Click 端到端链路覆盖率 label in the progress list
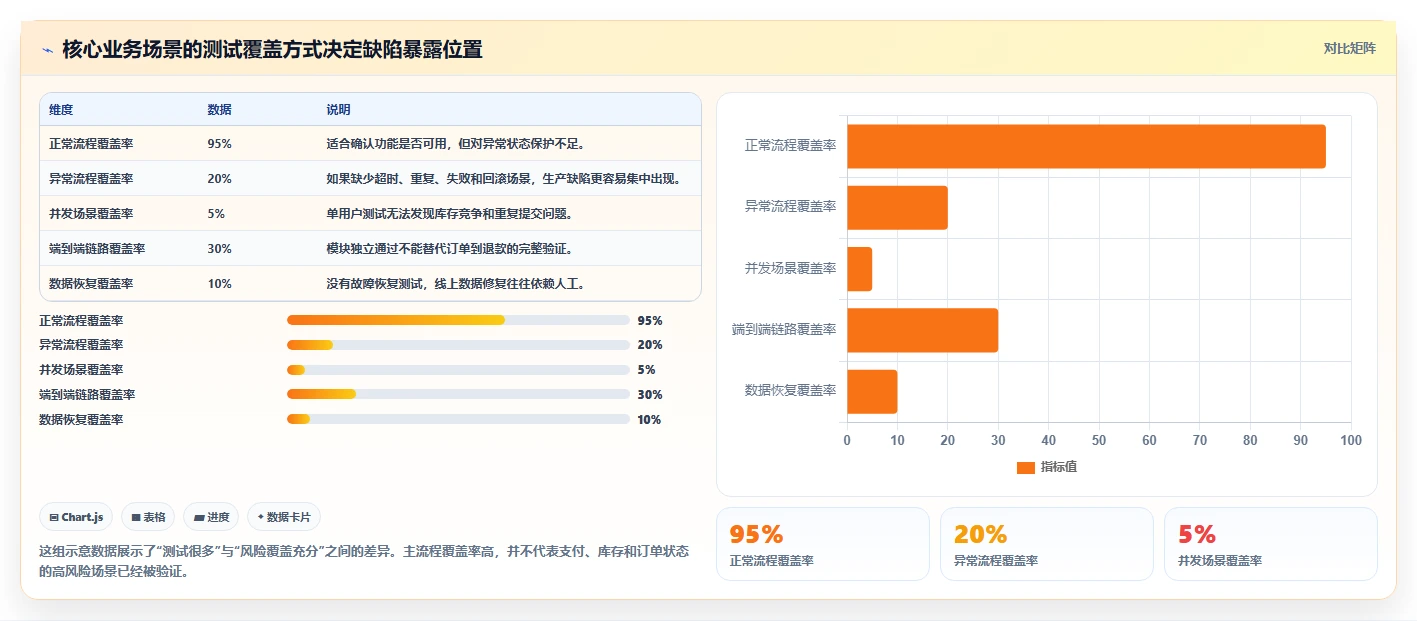 [x=87, y=395]
